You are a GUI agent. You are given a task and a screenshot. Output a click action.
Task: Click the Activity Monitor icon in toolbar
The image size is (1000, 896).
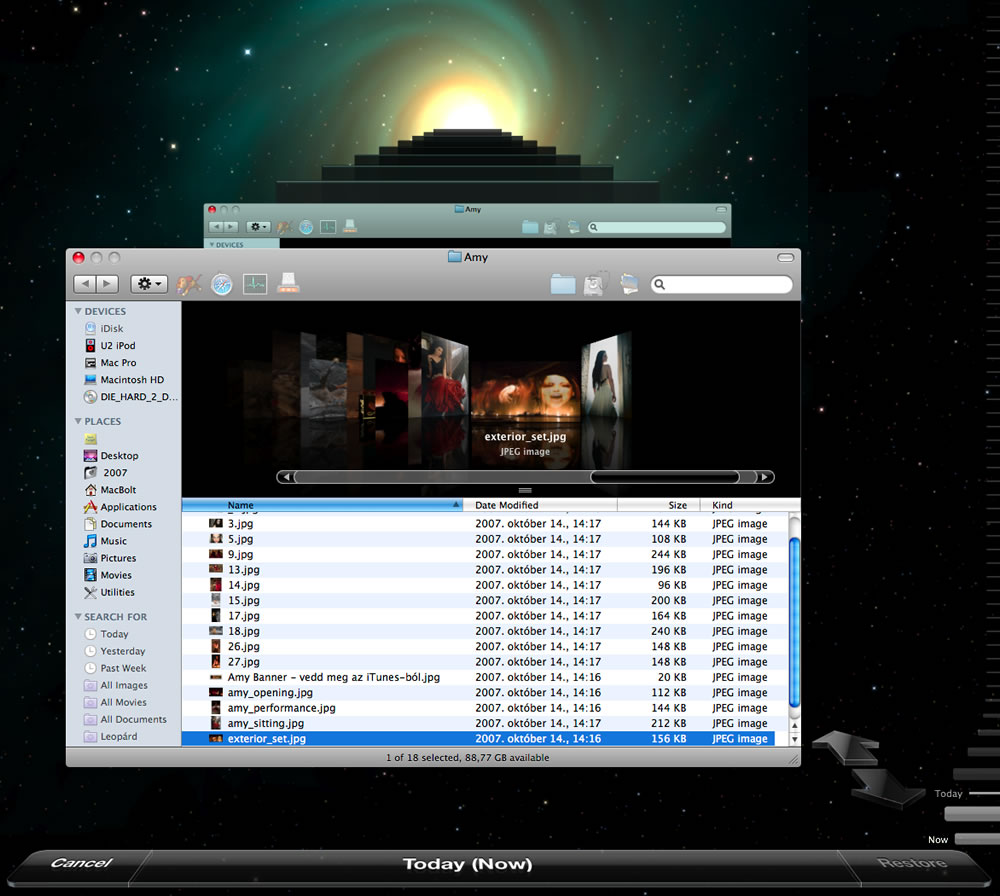255,284
